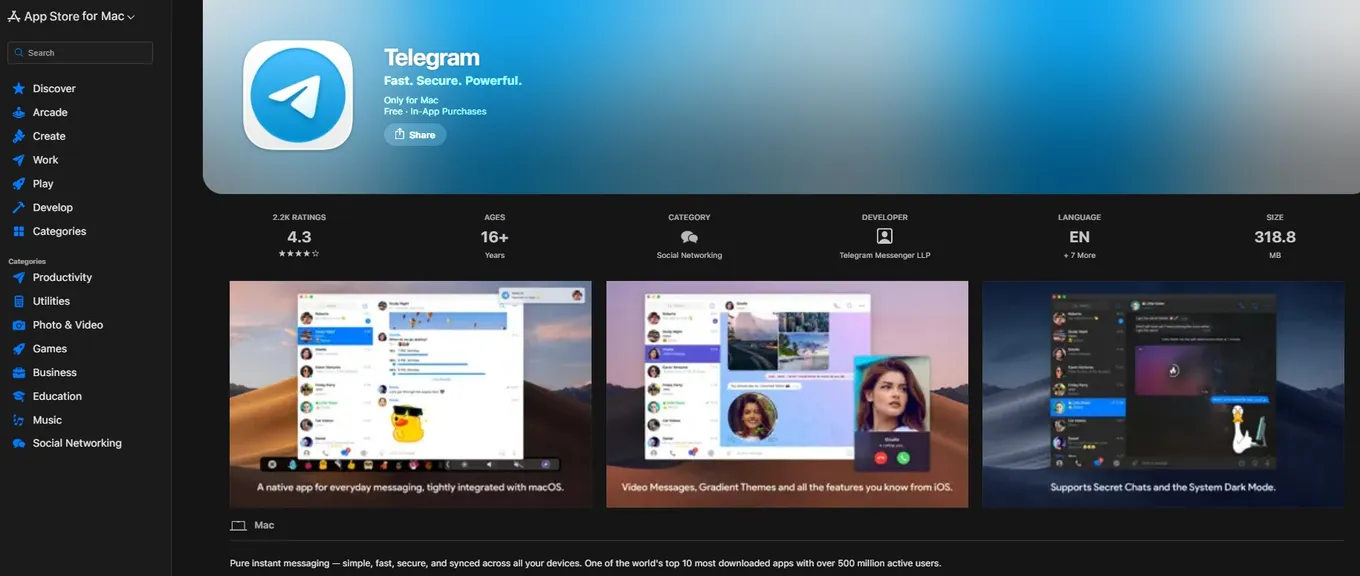Click the 4.3 ratings score

[299, 237]
